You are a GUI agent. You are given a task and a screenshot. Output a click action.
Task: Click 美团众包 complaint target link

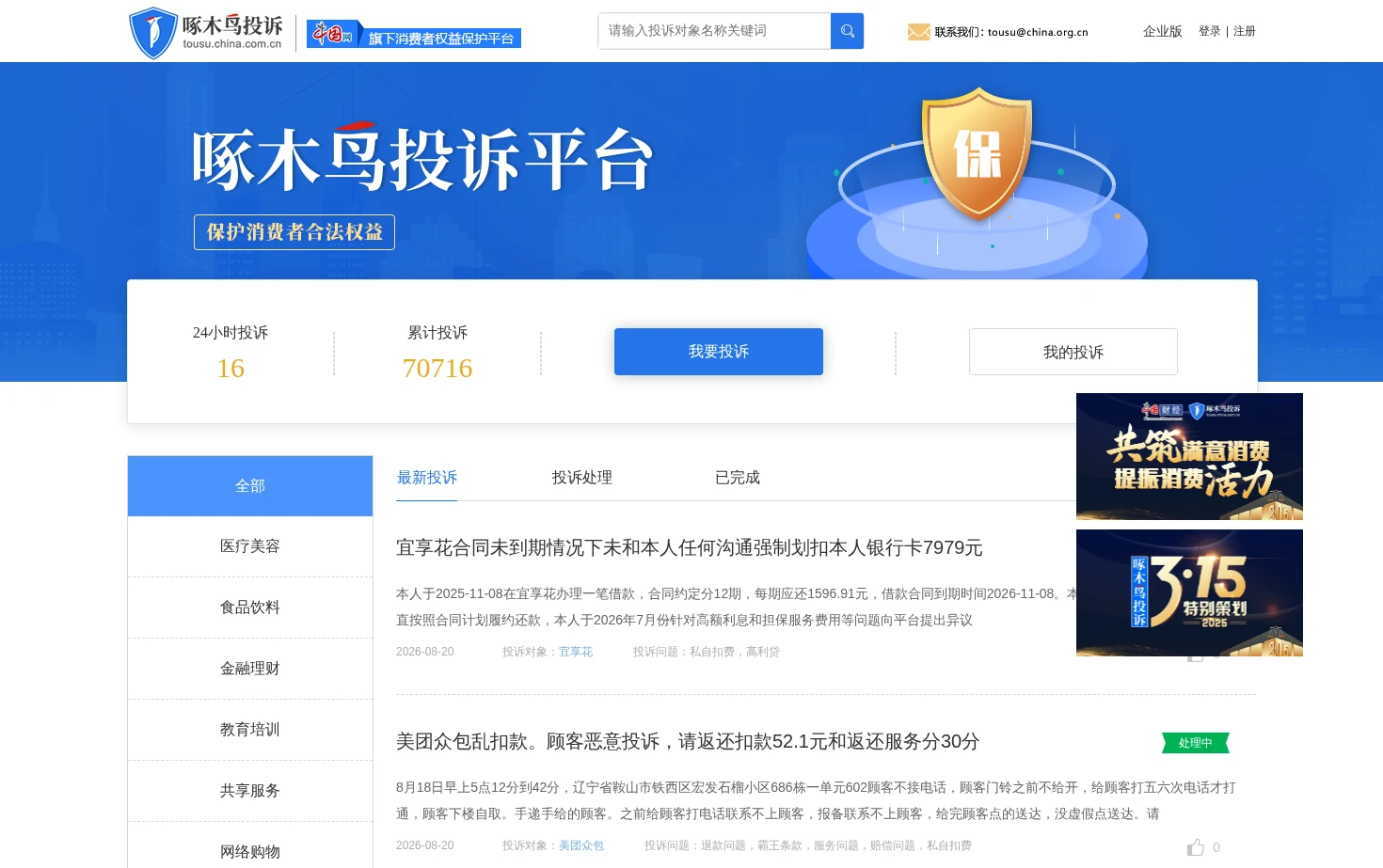click(x=581, y=845)
